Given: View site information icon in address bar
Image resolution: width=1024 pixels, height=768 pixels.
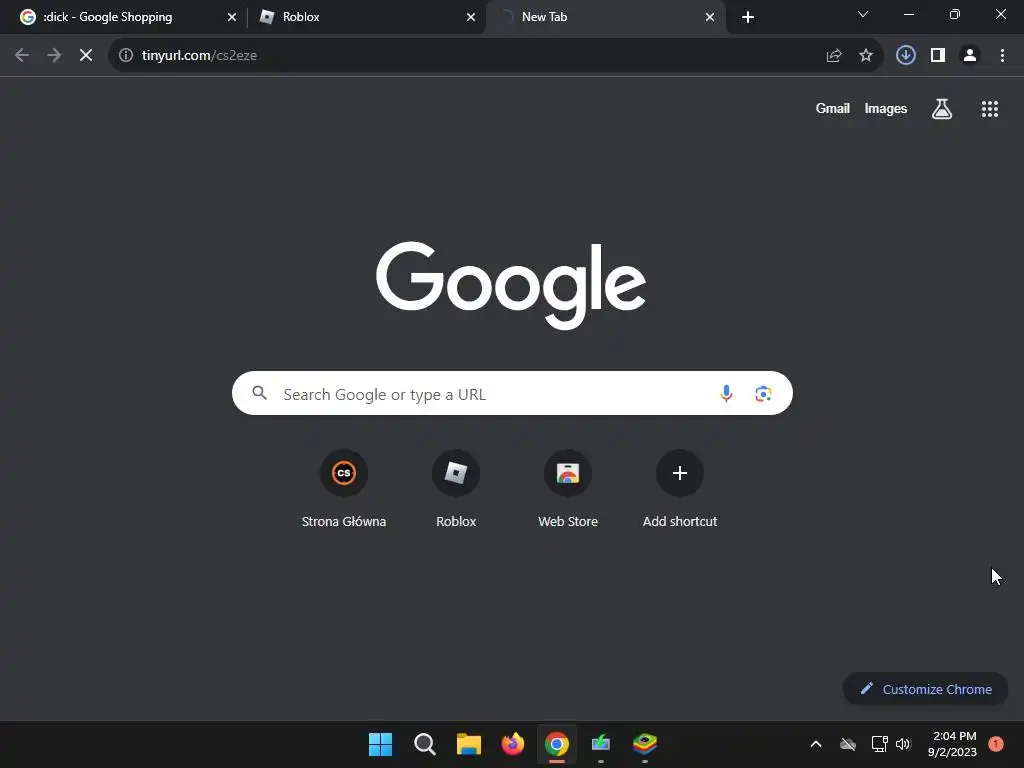Looking at the screenshot, I should point(126,56).
